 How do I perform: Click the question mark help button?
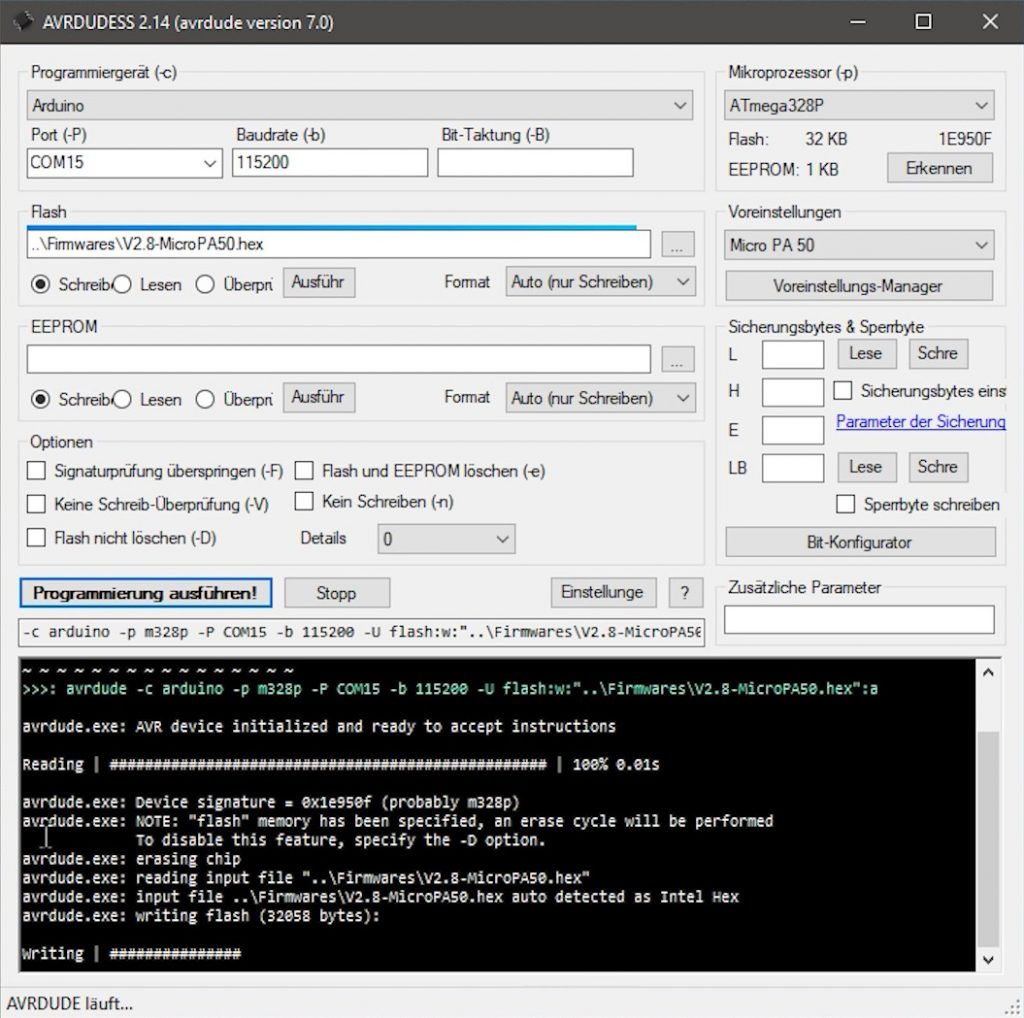(x=684, y=592)
